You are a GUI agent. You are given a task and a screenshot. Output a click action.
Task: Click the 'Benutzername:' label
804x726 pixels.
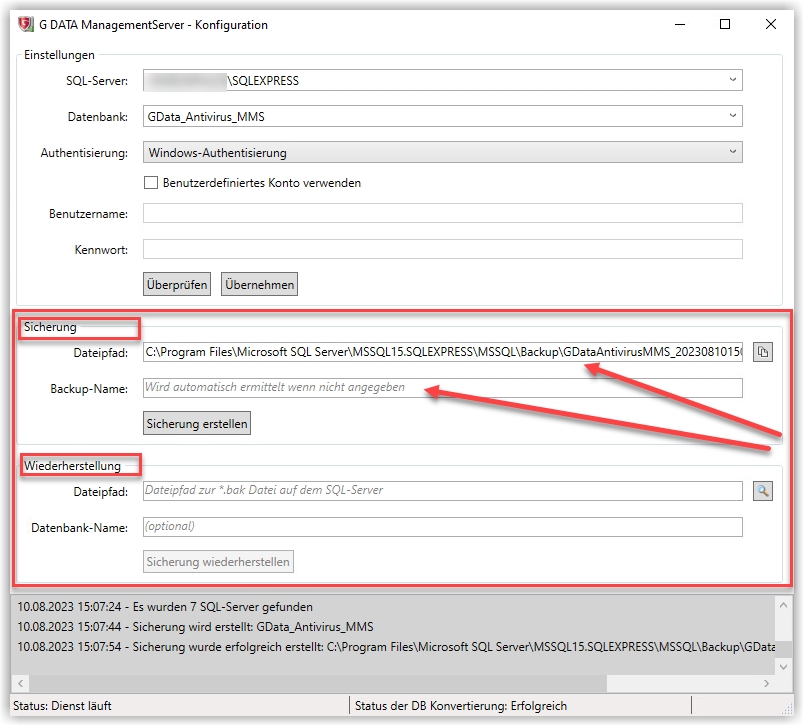tap(88, 214)
